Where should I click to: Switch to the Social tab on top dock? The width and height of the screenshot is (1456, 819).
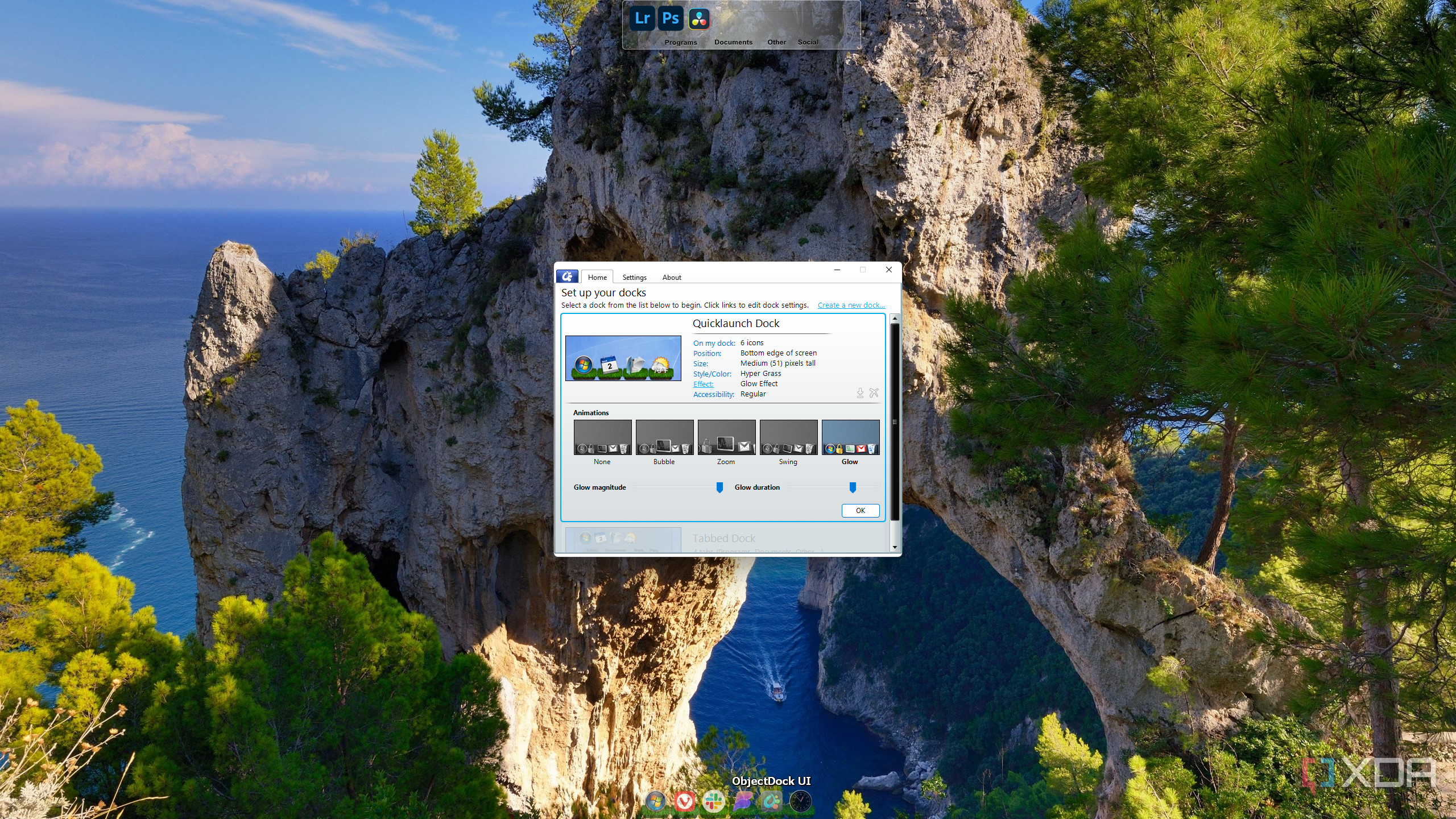(808, 42)
